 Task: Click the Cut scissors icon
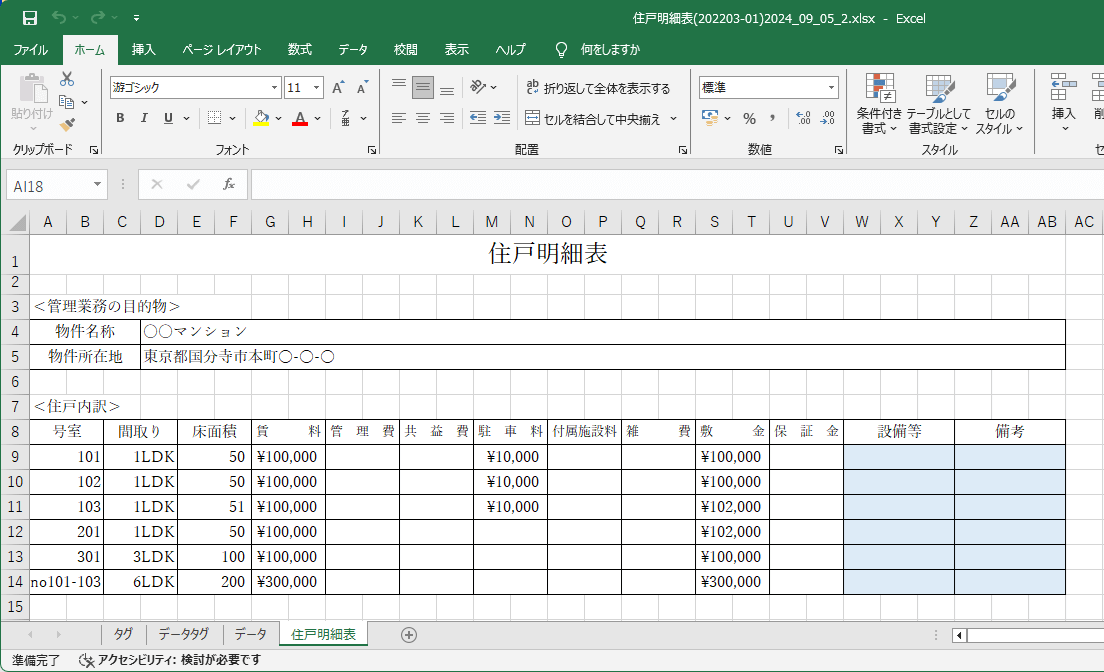[67, 79]
